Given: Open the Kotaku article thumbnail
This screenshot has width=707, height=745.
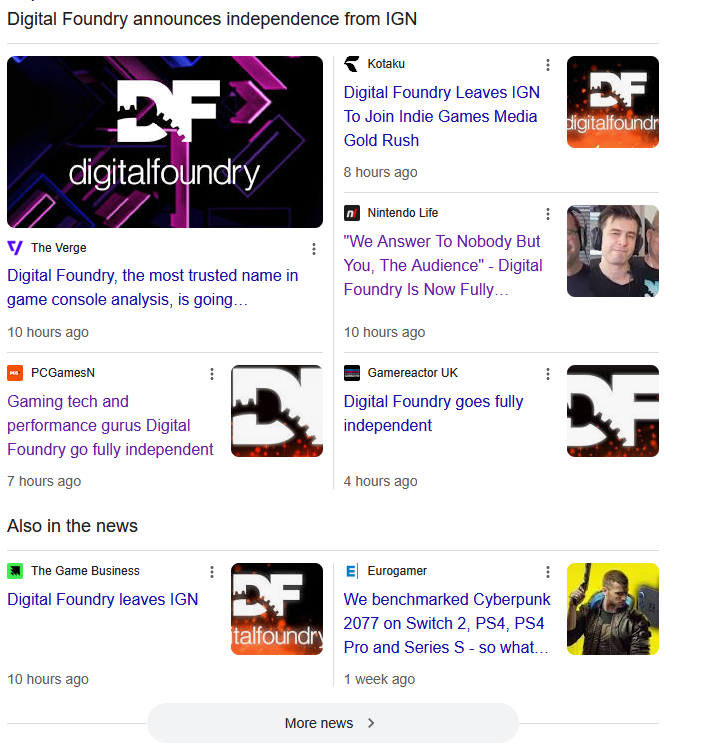Looking at the screenshot, I should 613,102.
